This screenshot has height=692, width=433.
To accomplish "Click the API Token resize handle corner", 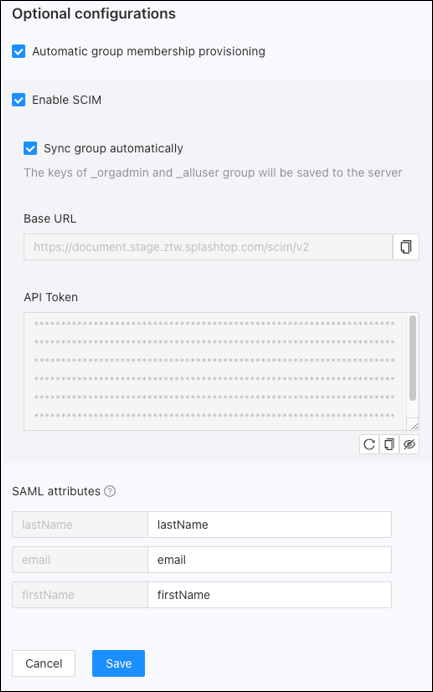I will tap(414, 425).
